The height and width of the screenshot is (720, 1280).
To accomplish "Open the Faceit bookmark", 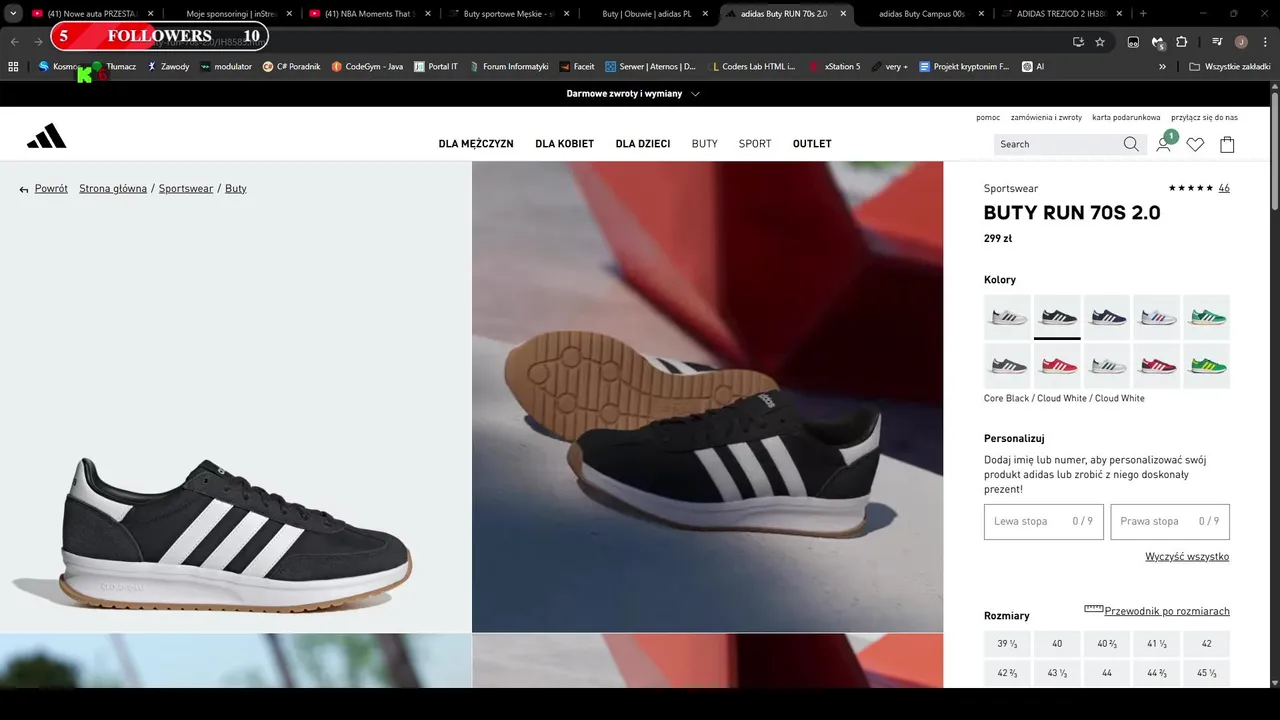I will [x=577, y=66].
